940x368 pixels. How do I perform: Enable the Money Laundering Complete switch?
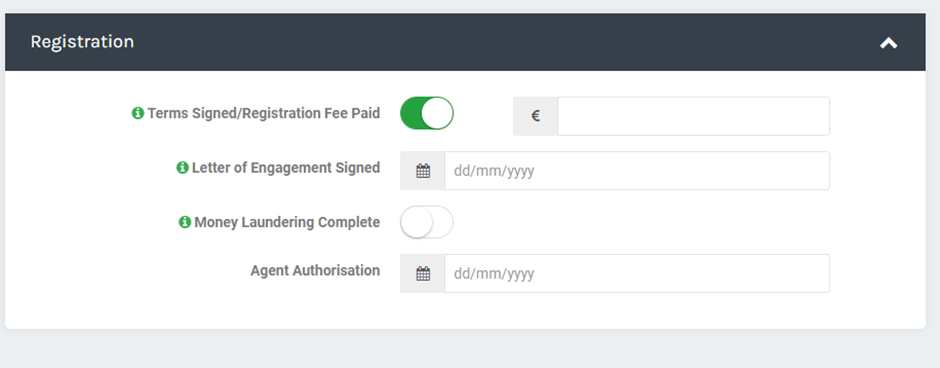tap(427, 222)
